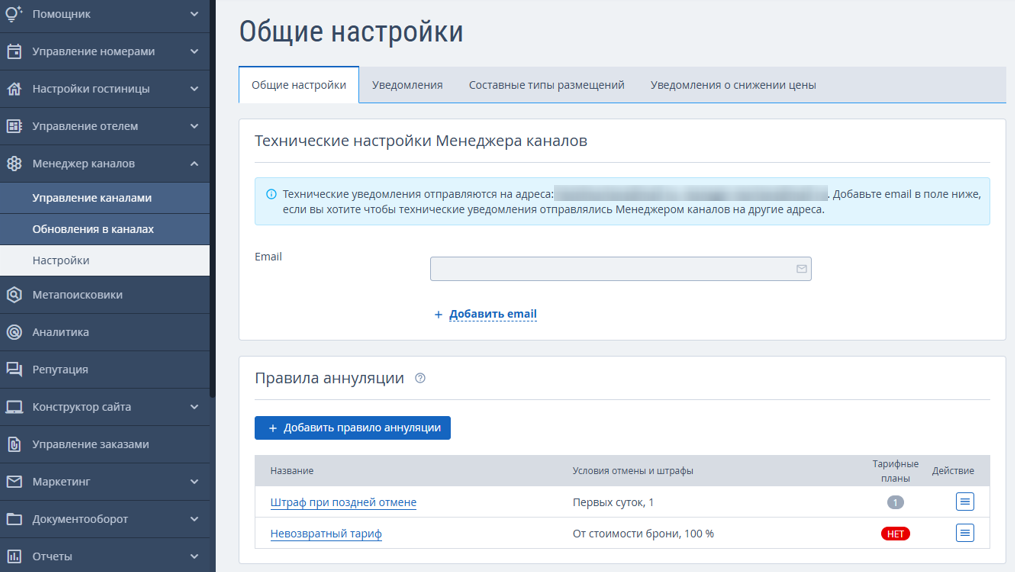Click the Управление отелем icon

coord(14,126)
